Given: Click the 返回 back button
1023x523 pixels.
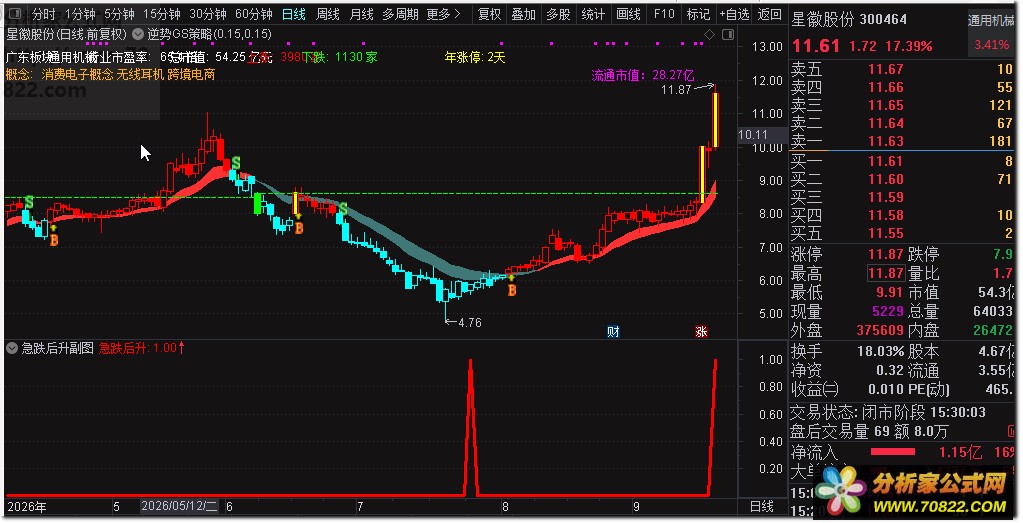Looking at the screenshot, I should [770, 14].
